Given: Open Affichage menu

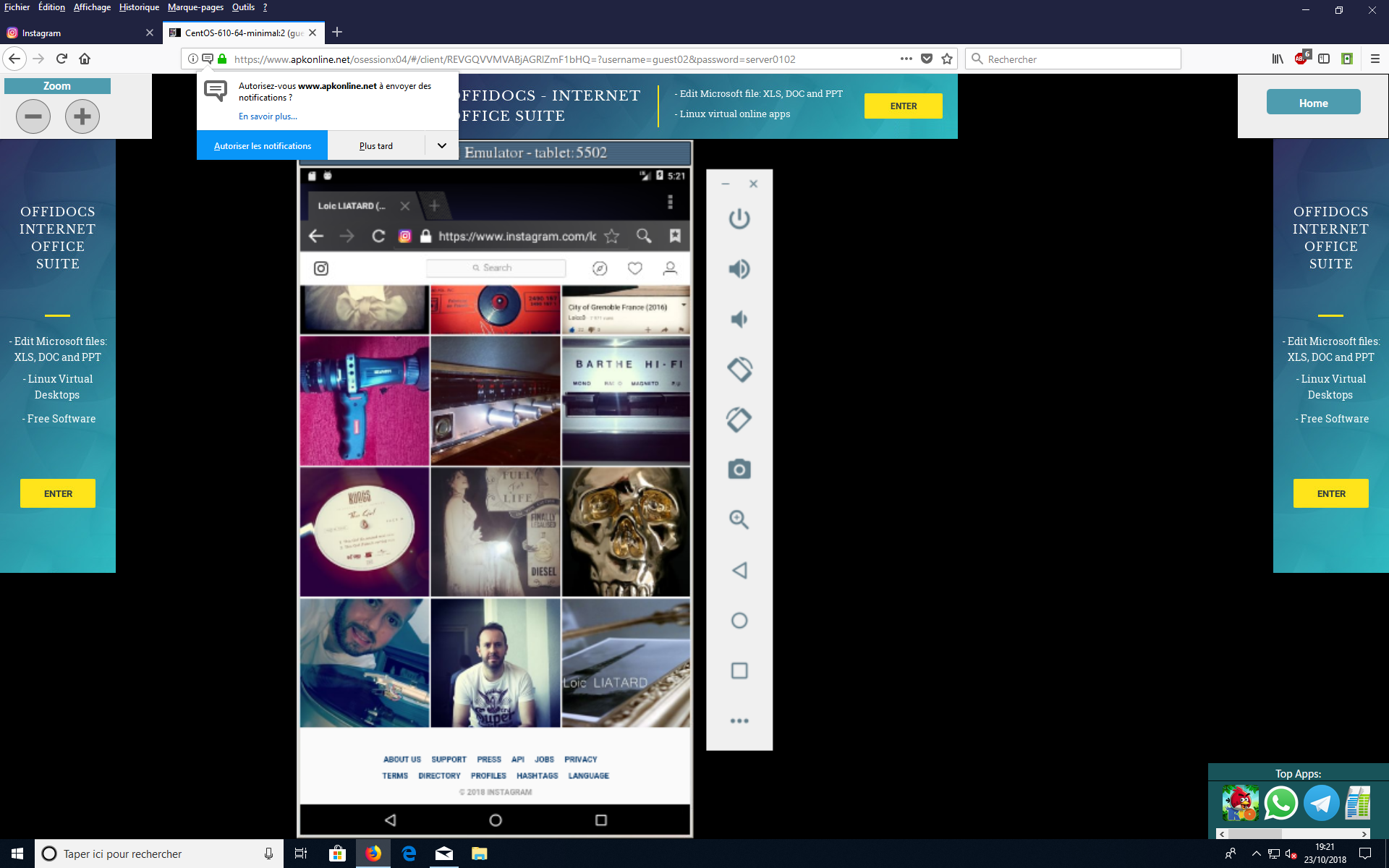Looking at the screenshot, I should pos(92,7).
